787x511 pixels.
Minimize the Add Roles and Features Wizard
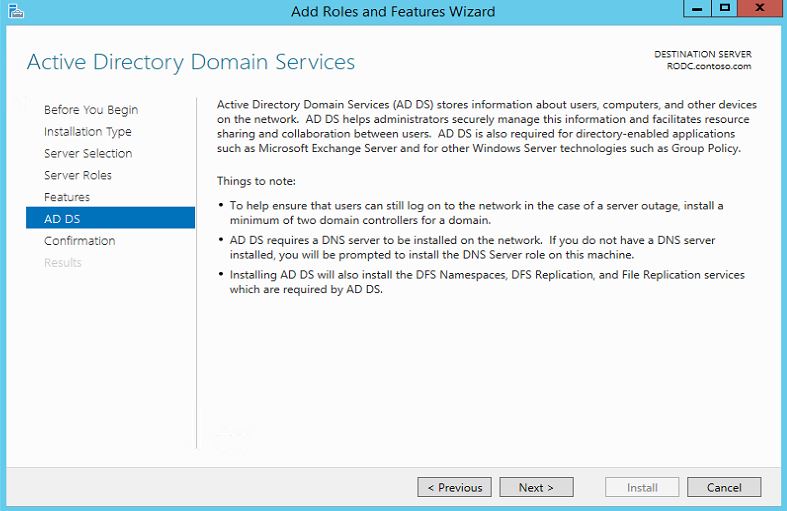pos(697,8)
